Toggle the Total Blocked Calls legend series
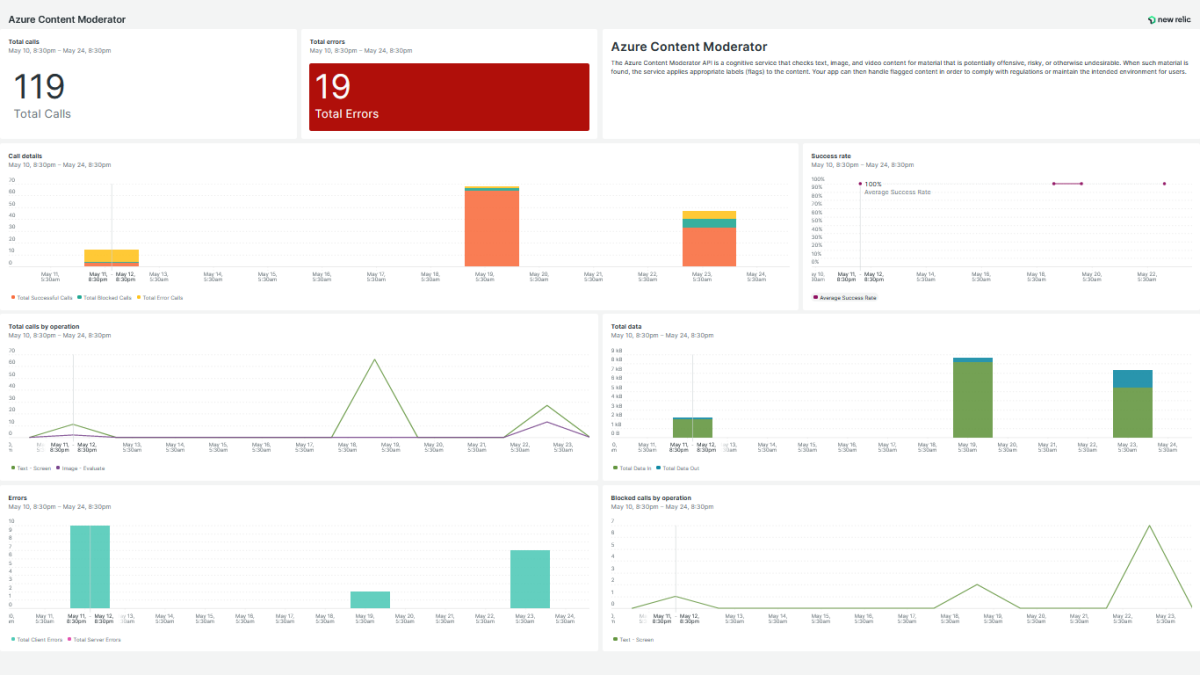The width and height of the screenshot is (1200, 675). 104,297
